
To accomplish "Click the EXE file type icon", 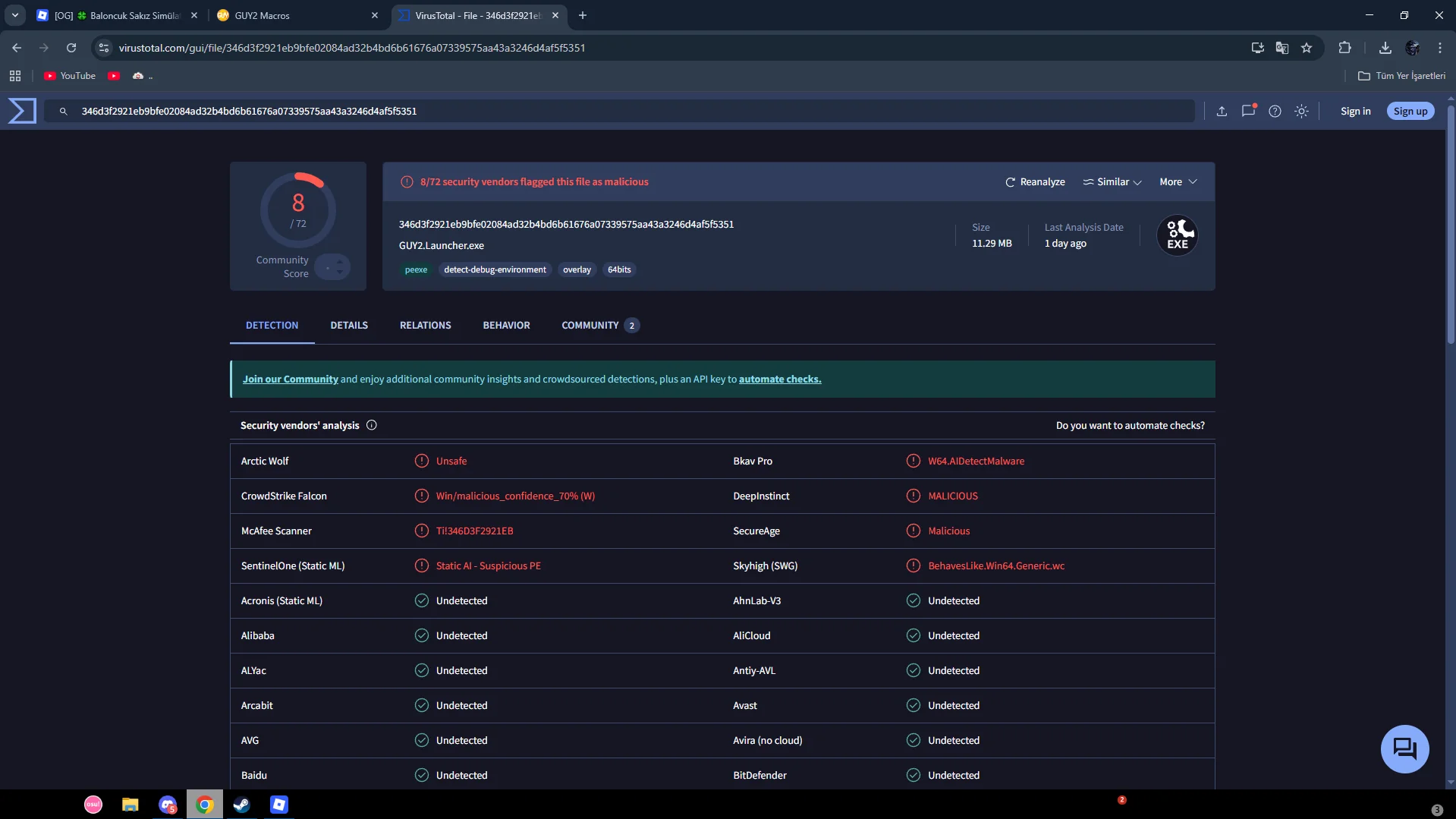I will tap(1177, 235).
